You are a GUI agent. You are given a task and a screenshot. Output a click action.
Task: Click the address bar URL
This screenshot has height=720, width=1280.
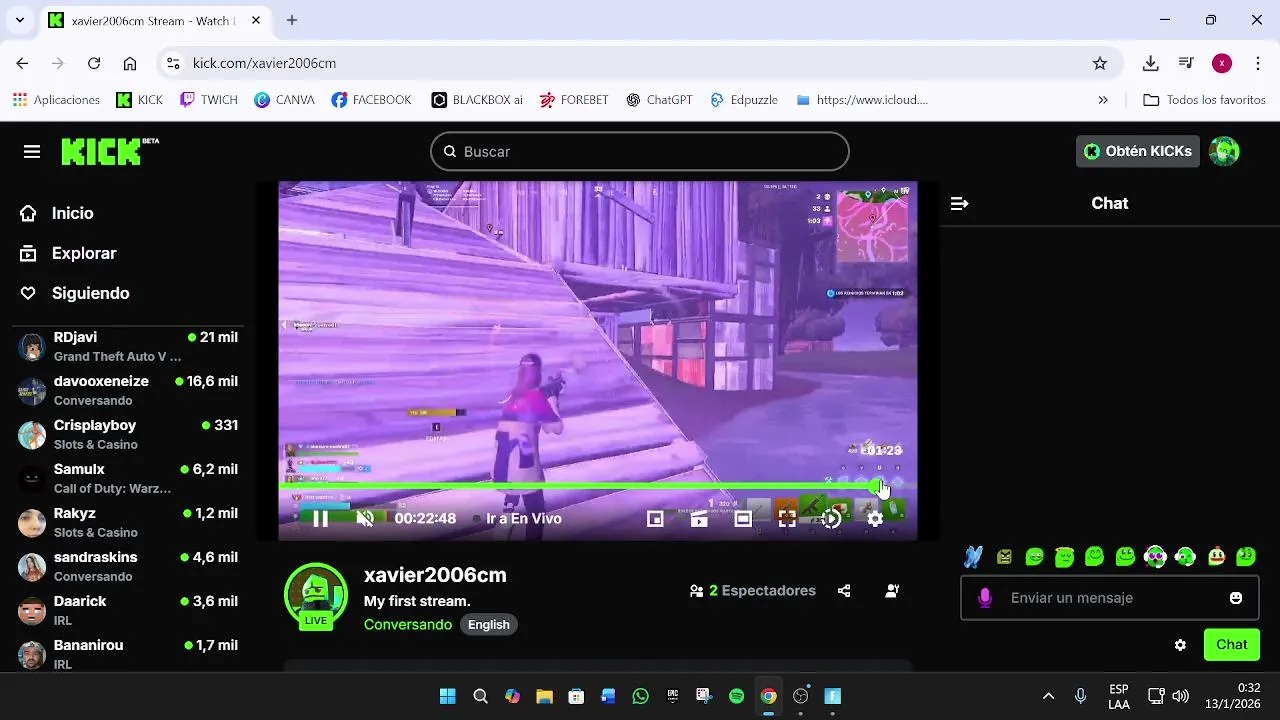264,63
